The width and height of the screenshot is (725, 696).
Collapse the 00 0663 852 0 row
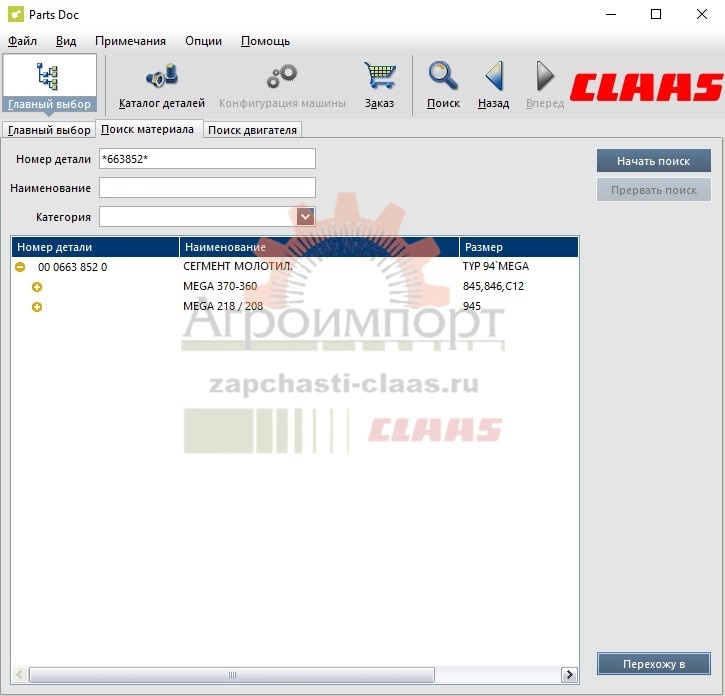click(20, 267)
